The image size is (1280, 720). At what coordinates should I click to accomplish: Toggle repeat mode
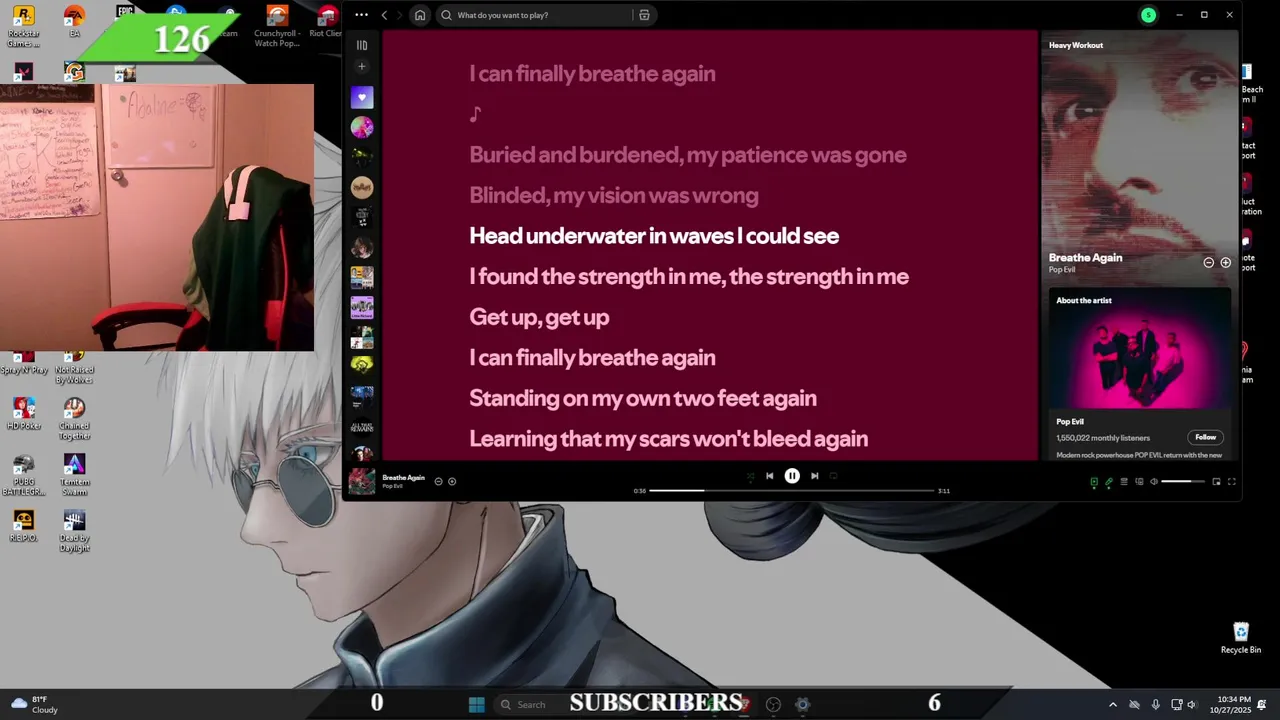pyautogui.click(x=833, y=476)
